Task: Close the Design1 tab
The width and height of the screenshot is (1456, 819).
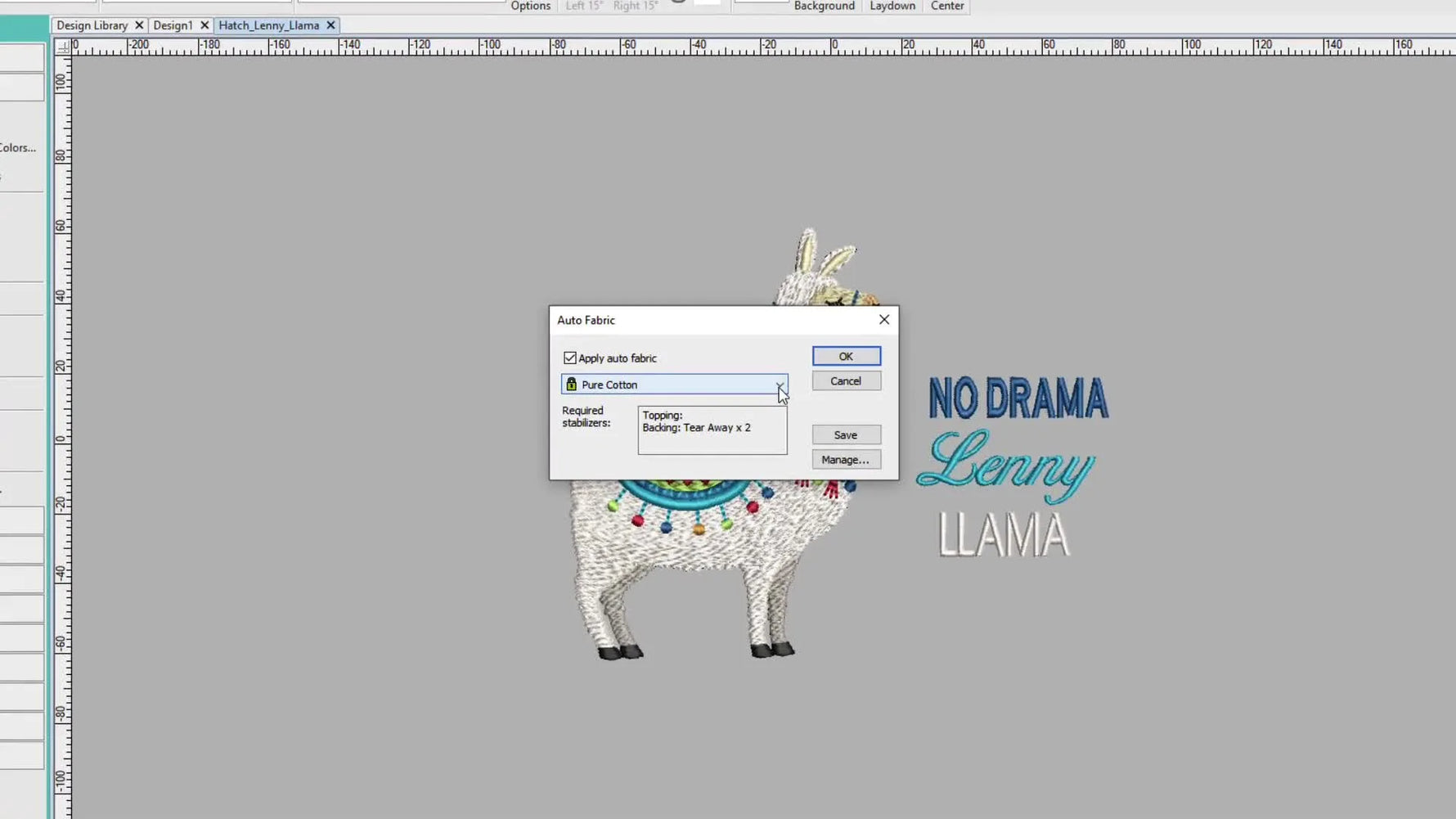Action: tap(204, 25)
